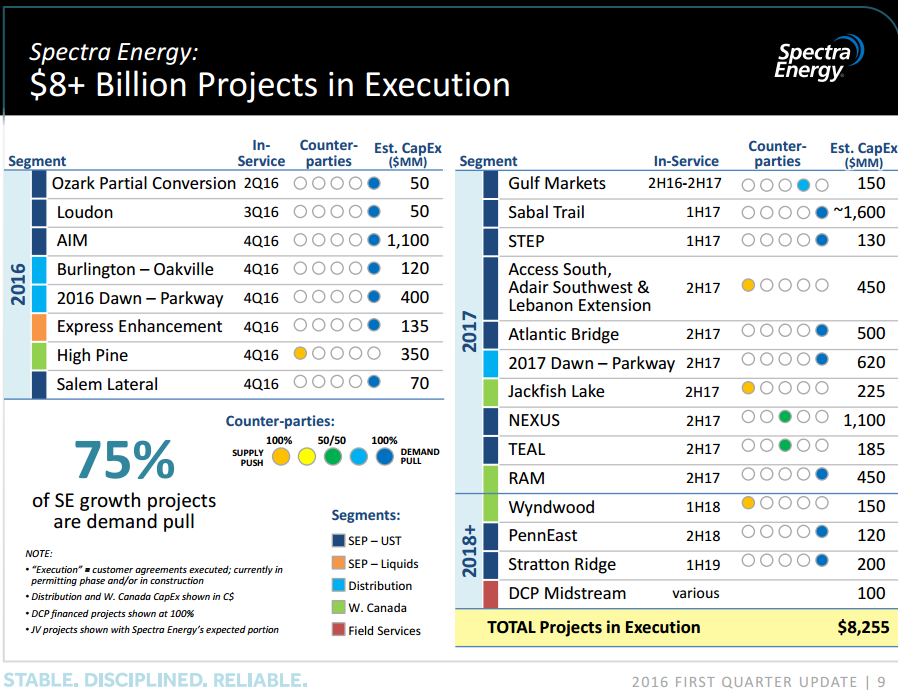The width and height of the screenshot is (898, 694).
Task: Click the W. Canada legend square
Action: click(x=337, y=608)
